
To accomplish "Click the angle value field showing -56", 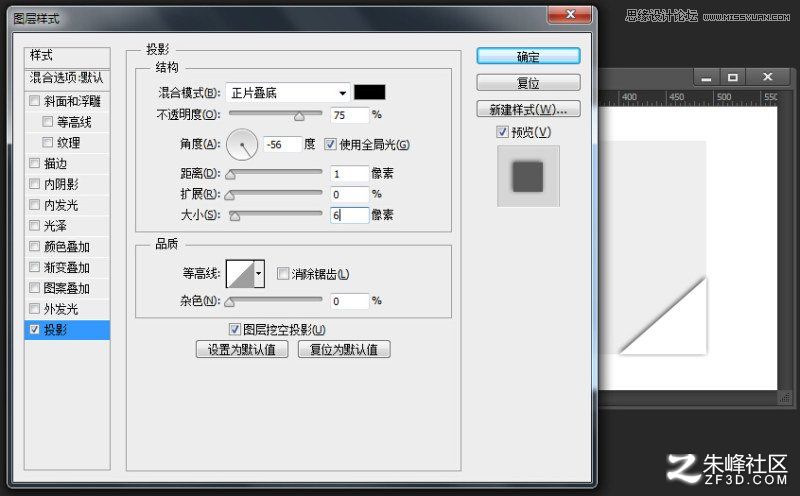I will coord(282,144).
